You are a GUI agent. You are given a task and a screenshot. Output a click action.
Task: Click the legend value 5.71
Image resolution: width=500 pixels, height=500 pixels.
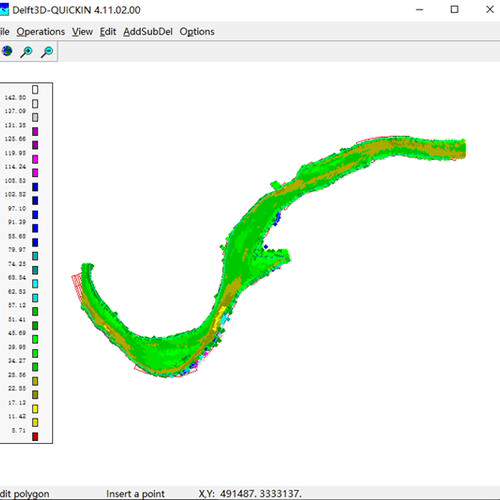click(19, 430)
